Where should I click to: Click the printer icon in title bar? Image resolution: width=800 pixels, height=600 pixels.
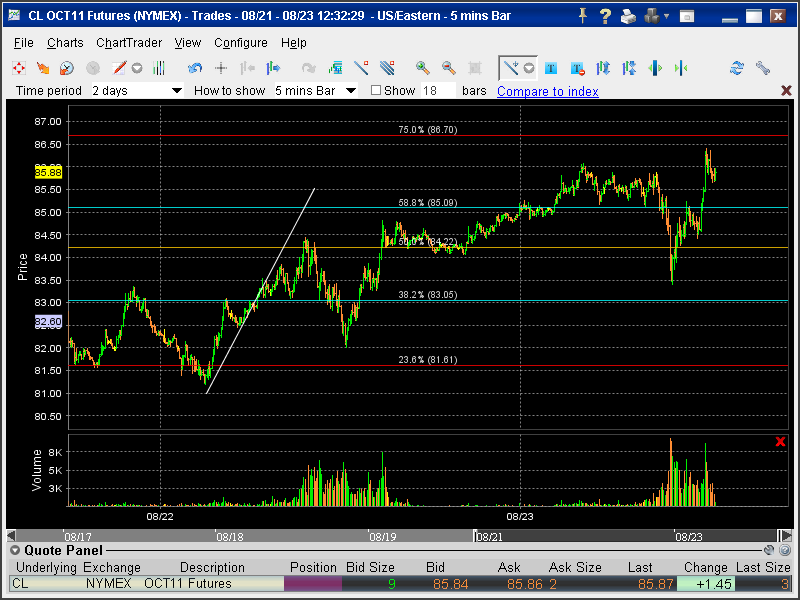coord(629,16)
